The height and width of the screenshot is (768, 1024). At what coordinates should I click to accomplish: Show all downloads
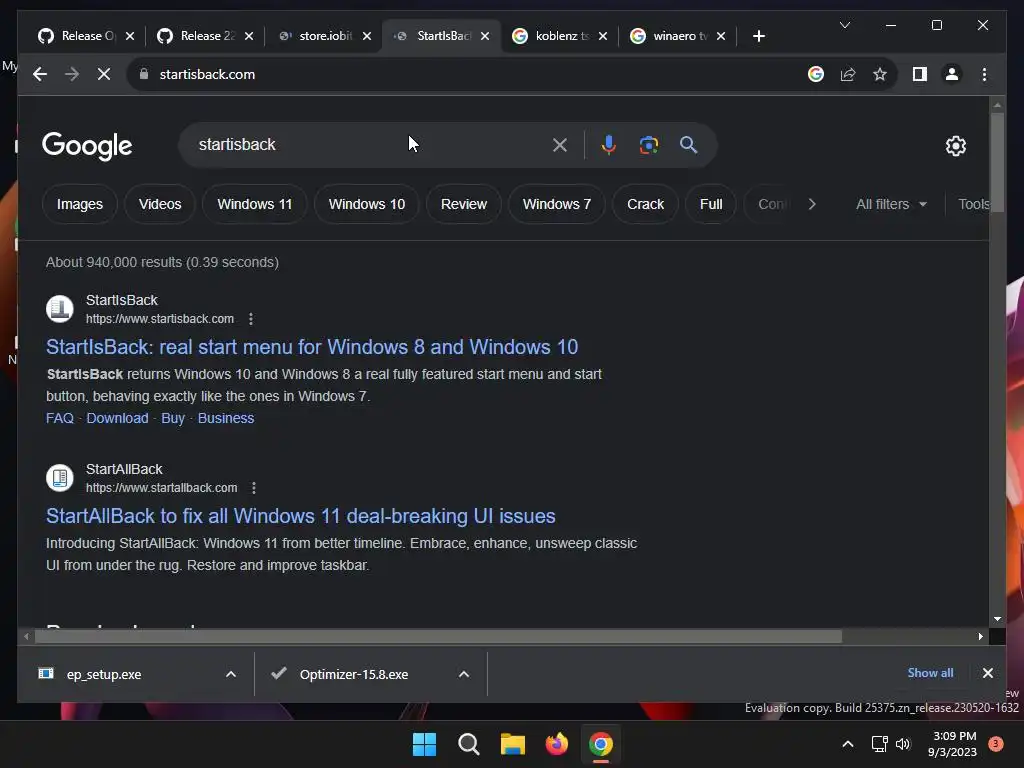930,673
